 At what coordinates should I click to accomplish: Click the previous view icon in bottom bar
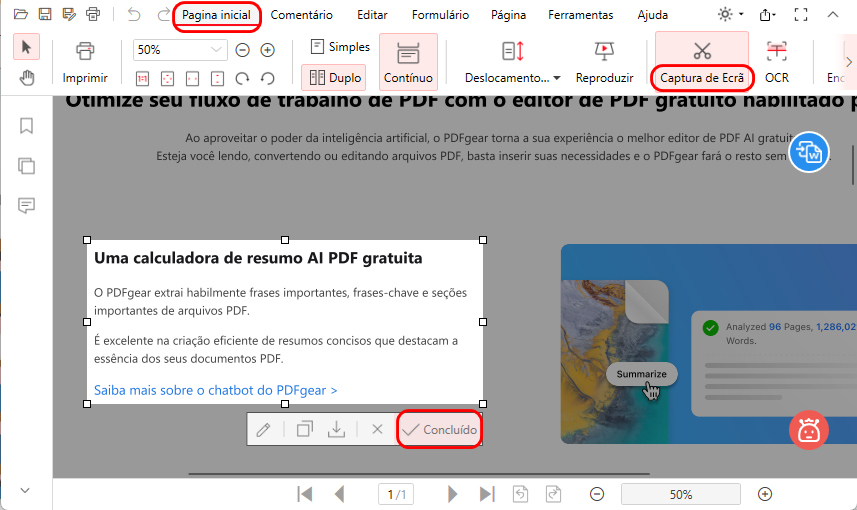click(x=520, y=494)
